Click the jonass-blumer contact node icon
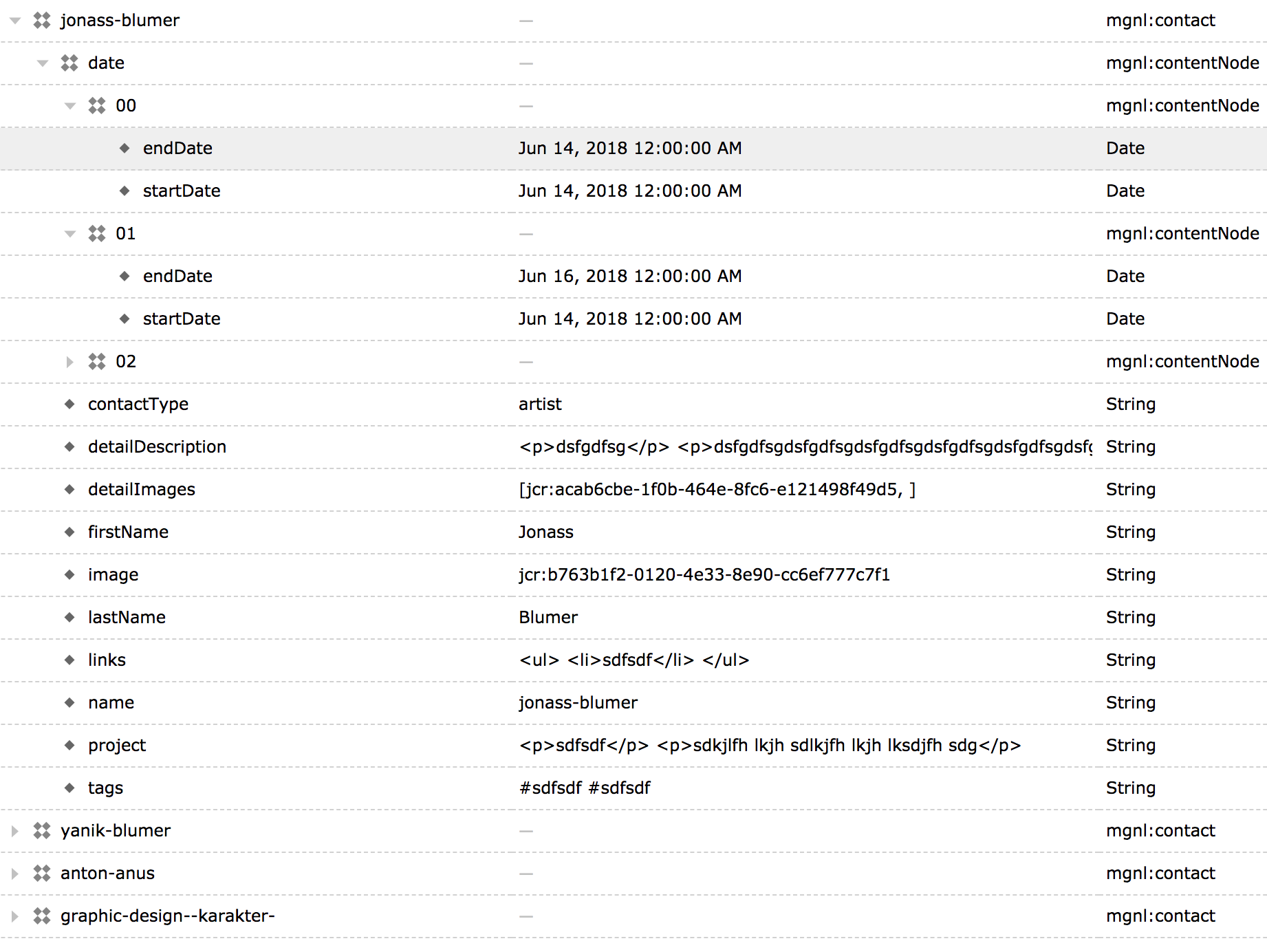This screenshot has width=1267, height=952. click(42, 21)
